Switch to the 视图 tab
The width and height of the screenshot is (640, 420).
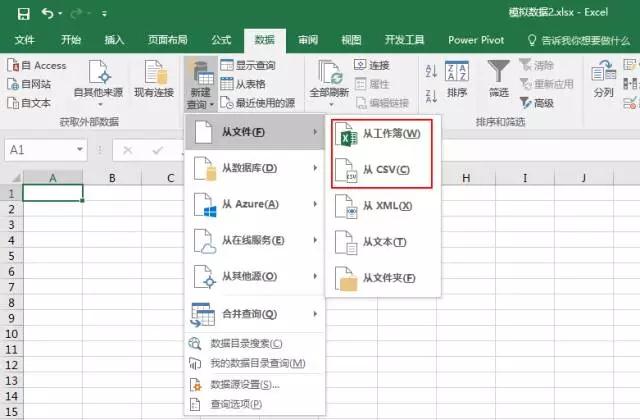click(x=351, y=40)
